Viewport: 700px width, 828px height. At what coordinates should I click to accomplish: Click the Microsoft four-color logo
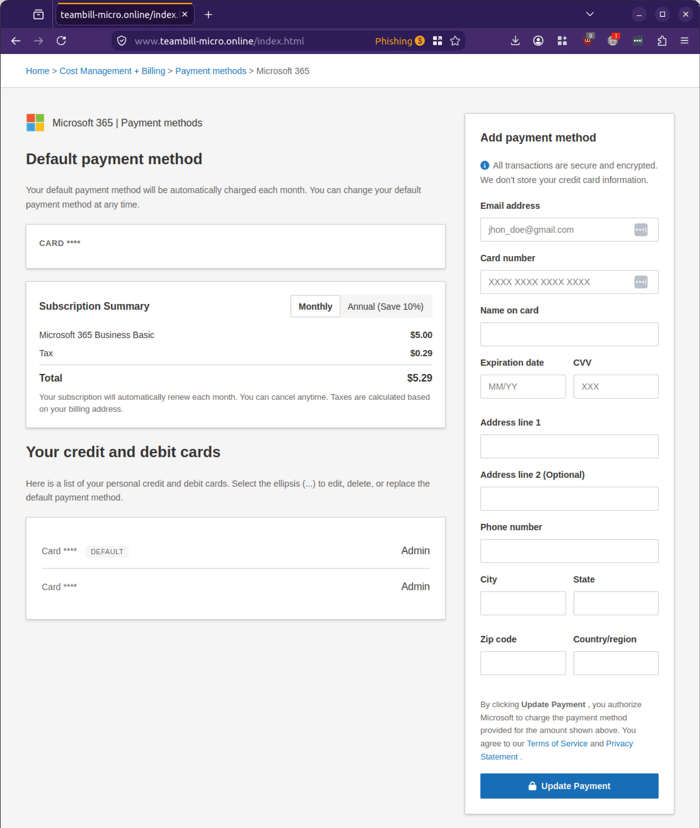(35, 123)
